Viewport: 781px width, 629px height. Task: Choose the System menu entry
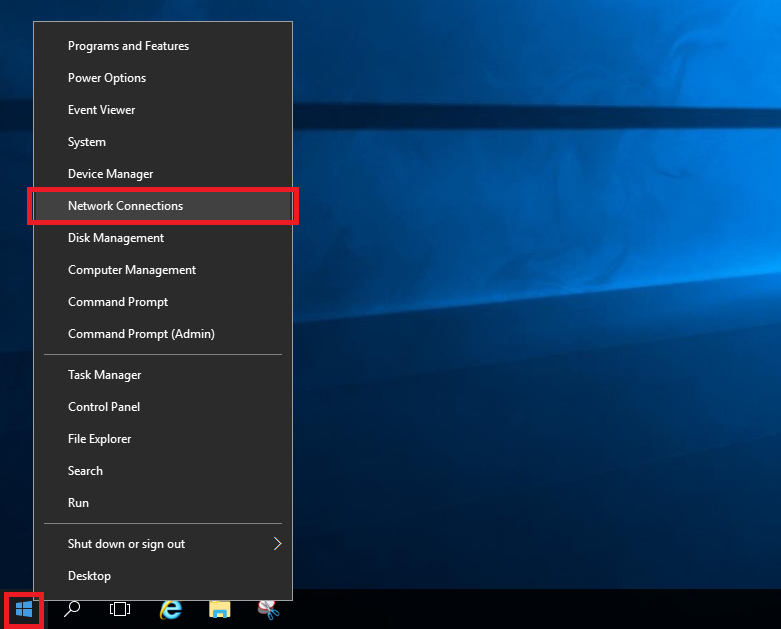tap(163, 142)
